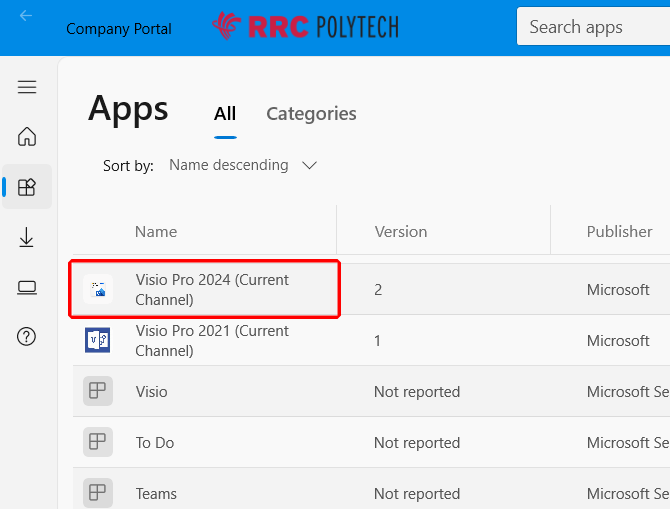This screenshot has height=509, width=670.
Task: Select the All tab
Action: click(x=225, y=114)
